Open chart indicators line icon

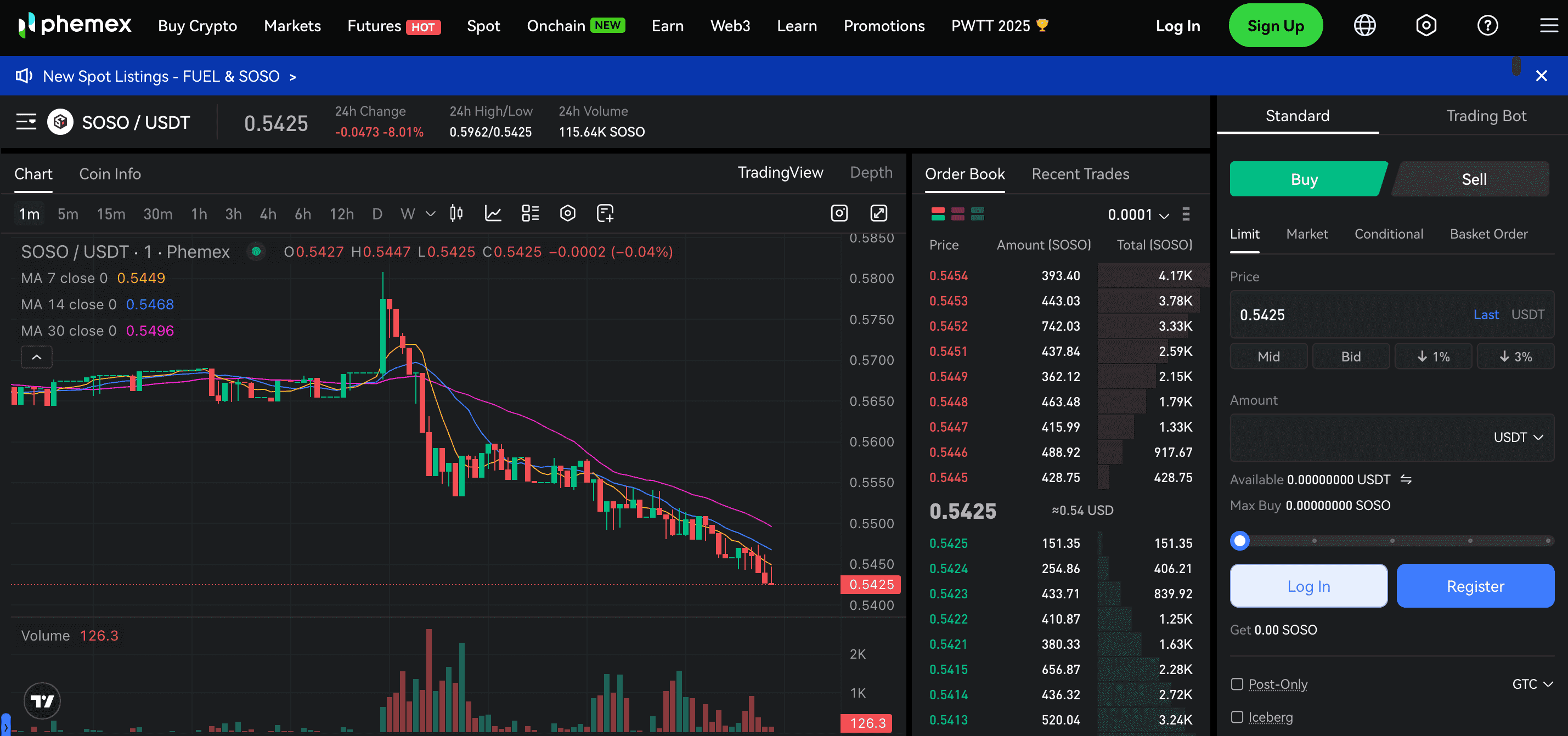493,213
